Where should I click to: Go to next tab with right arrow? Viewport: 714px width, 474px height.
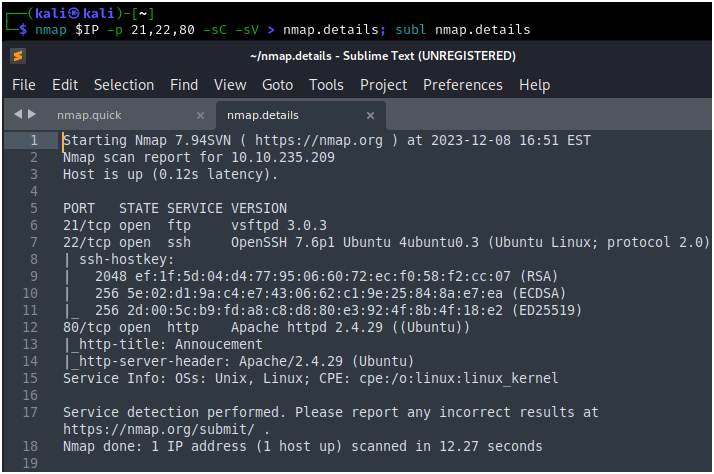click(31, 115)
